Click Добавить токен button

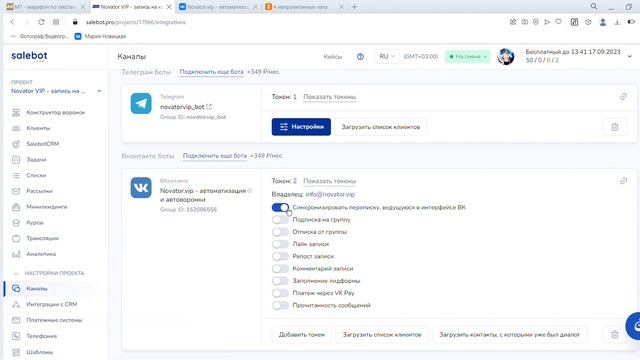coord(302,335)
